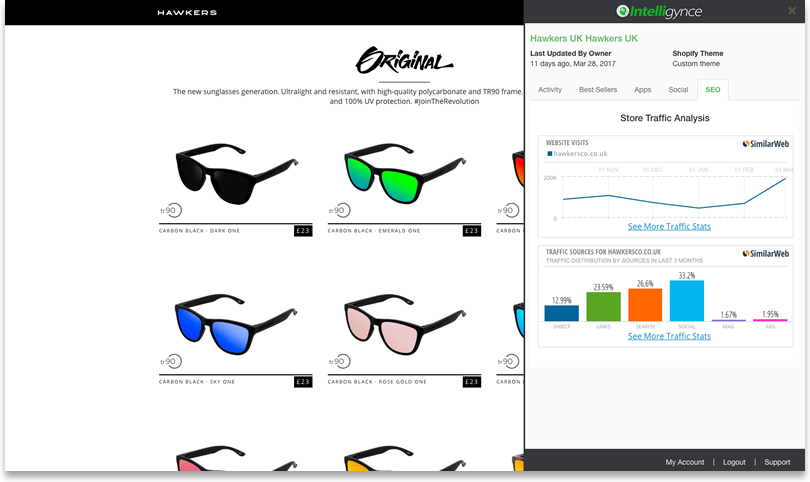Open the Activity tab

click(550, 89)
